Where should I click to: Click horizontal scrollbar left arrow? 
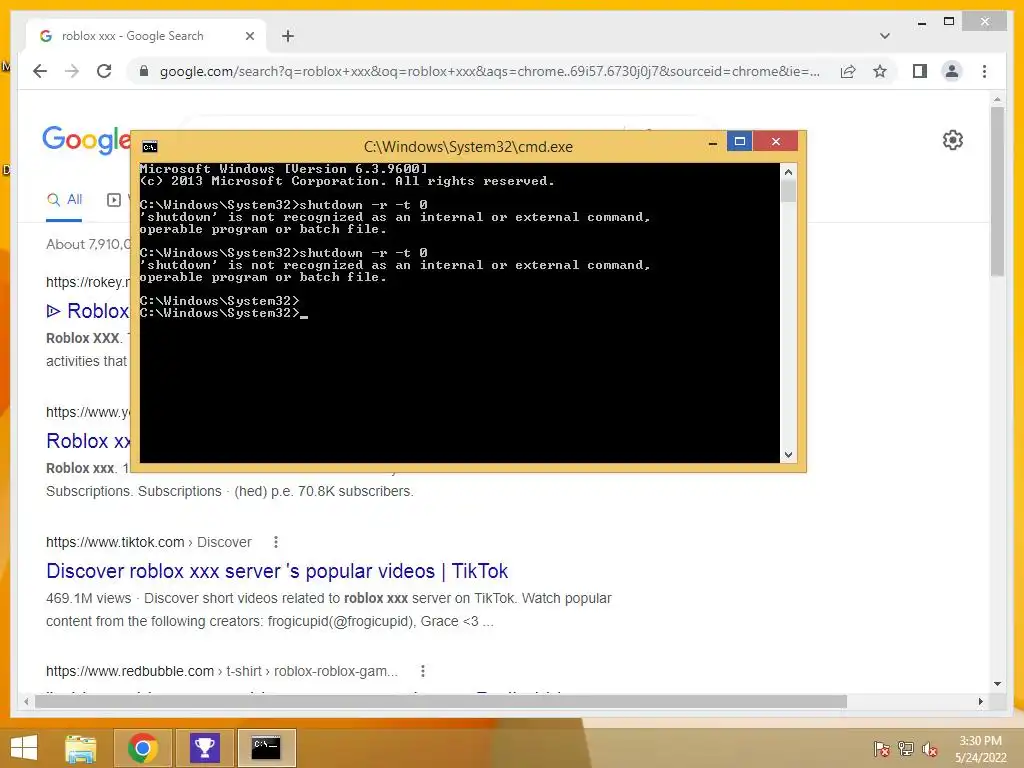[26, 701]
